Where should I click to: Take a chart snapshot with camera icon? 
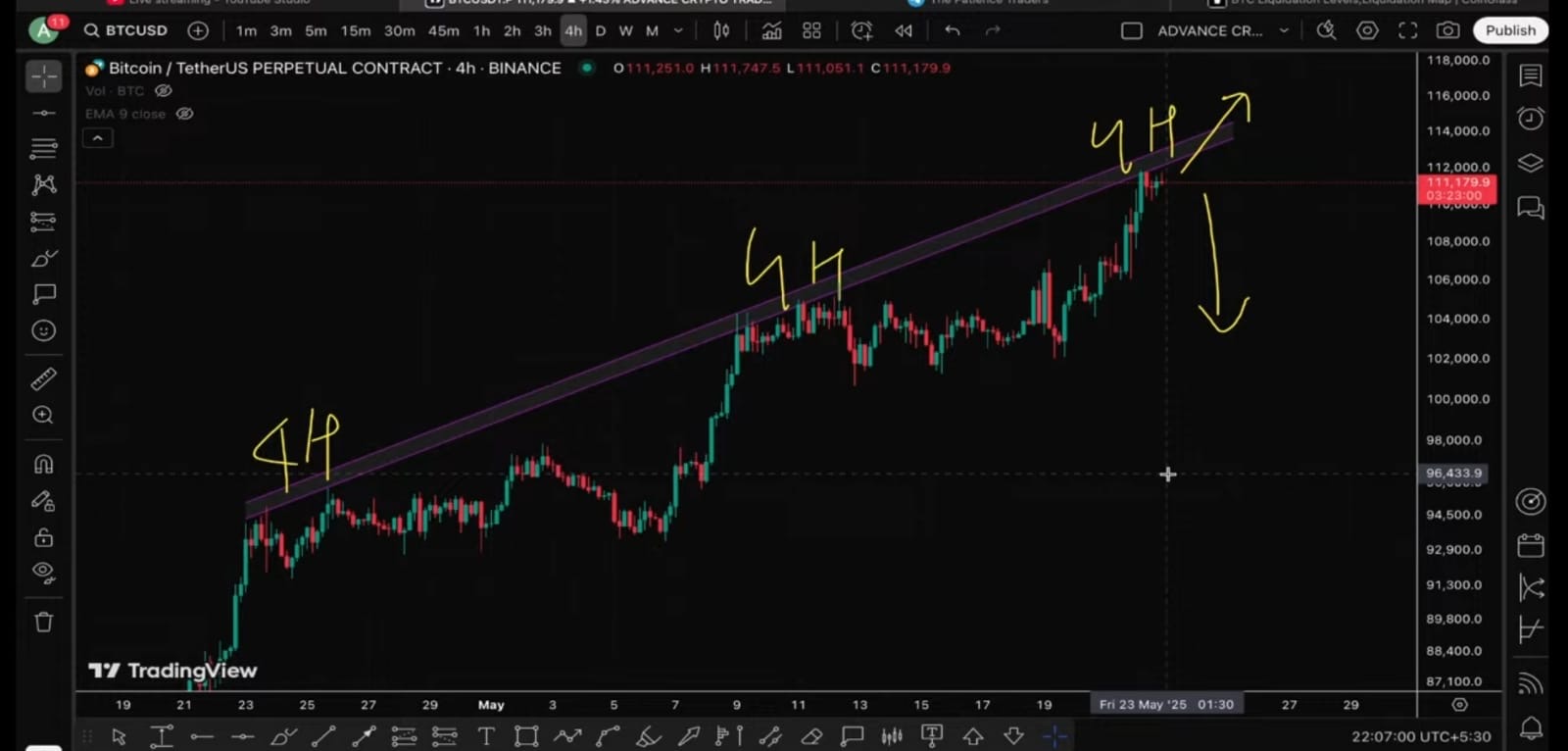1447,30
